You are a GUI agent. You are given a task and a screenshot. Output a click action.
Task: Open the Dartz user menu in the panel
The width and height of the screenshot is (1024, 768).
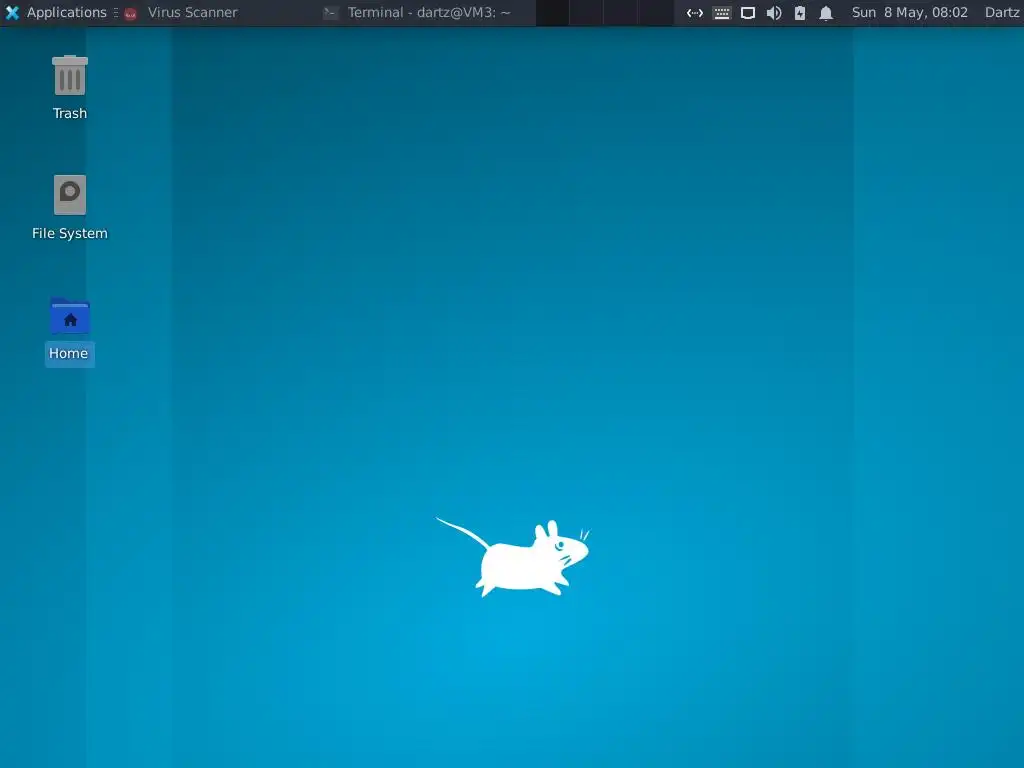[x=1002, y=12]
